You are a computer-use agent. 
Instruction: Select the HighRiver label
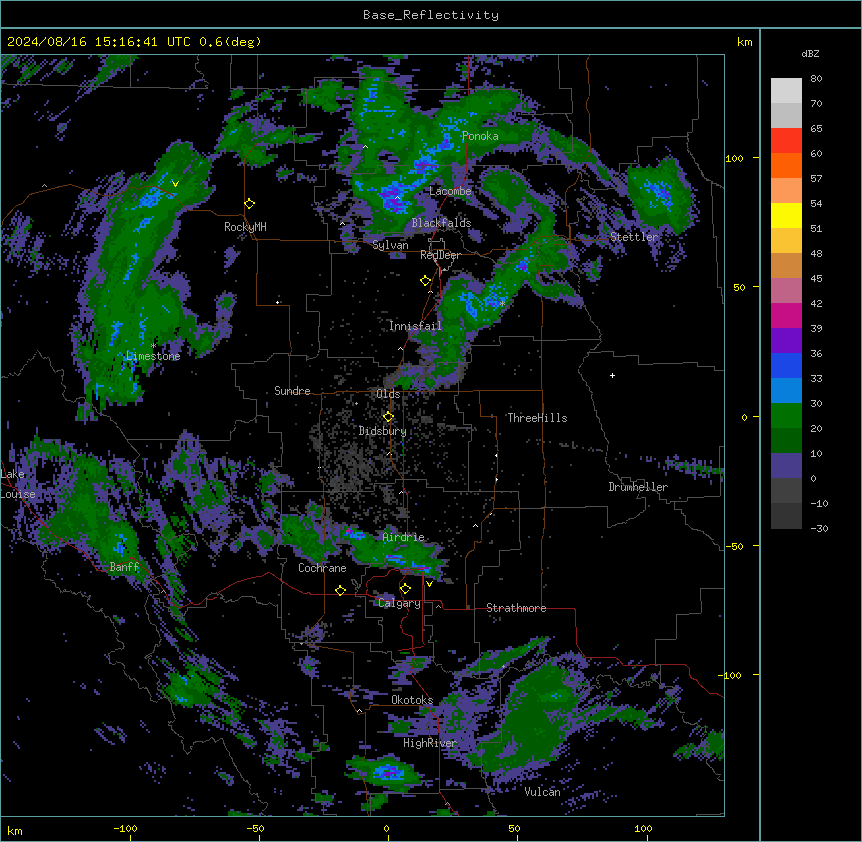click(x=430, y=743)
